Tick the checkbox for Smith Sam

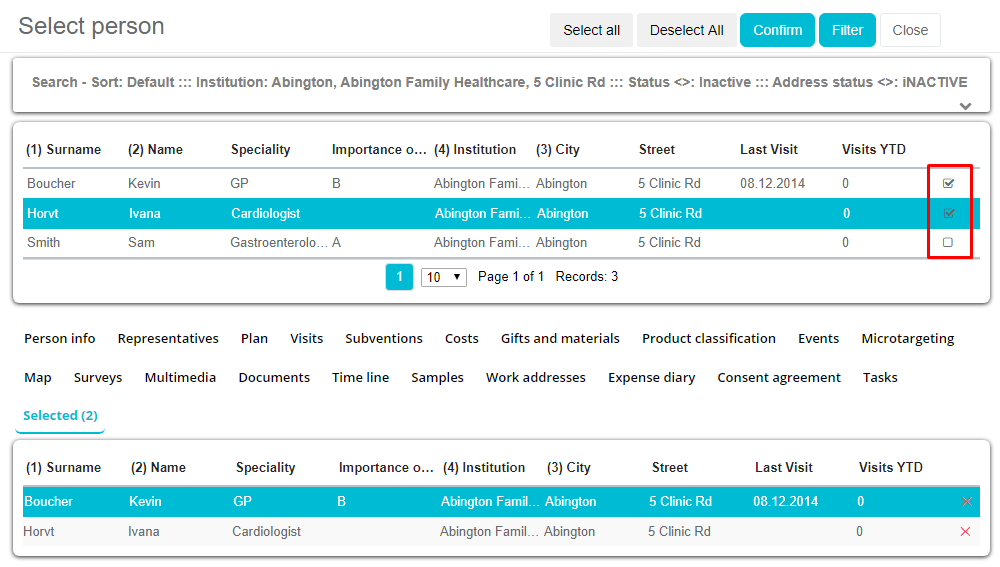click(x=948, y=243)
